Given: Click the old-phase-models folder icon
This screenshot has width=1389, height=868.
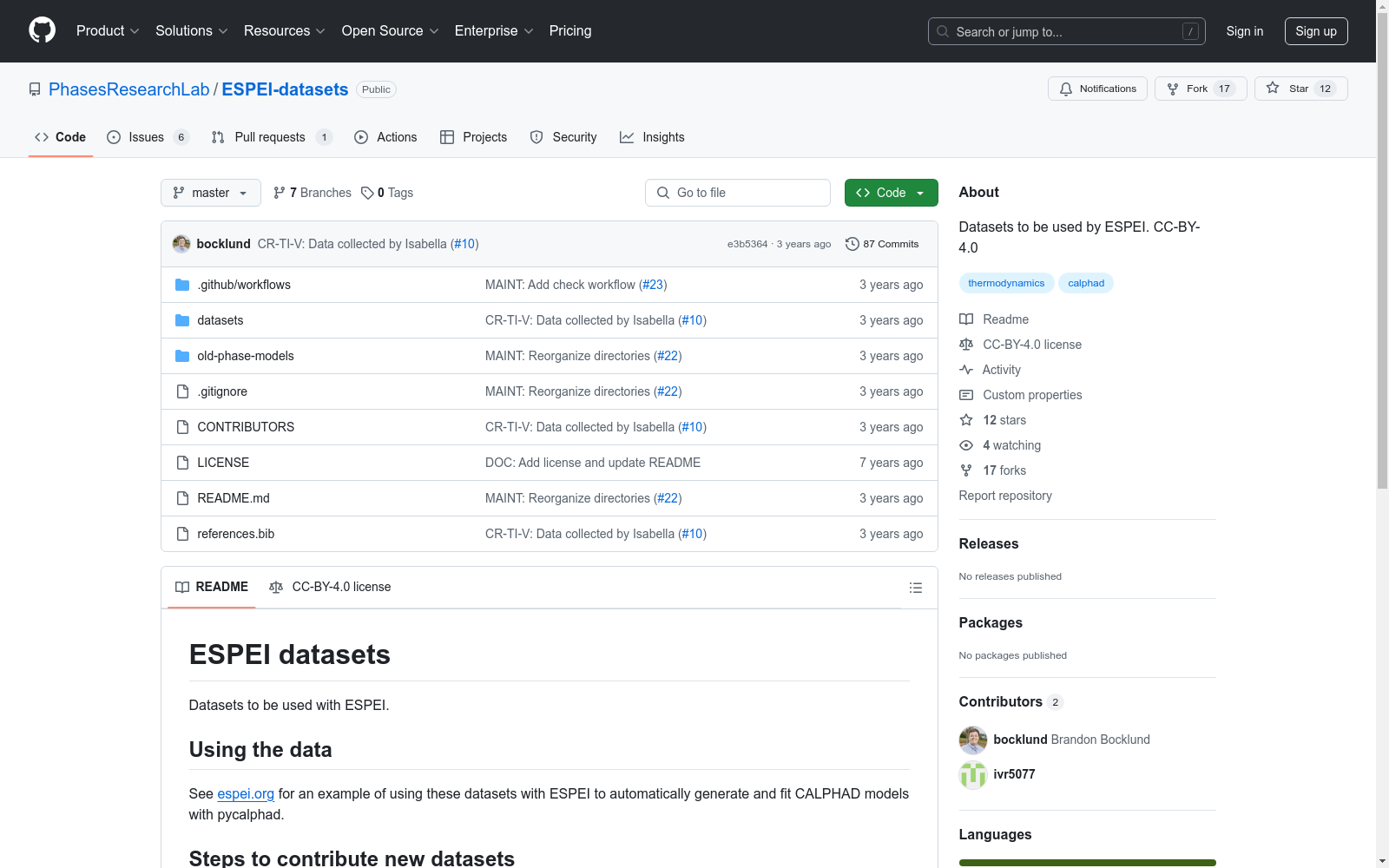Looking at the screenshot, I should (x=182, y=356).
